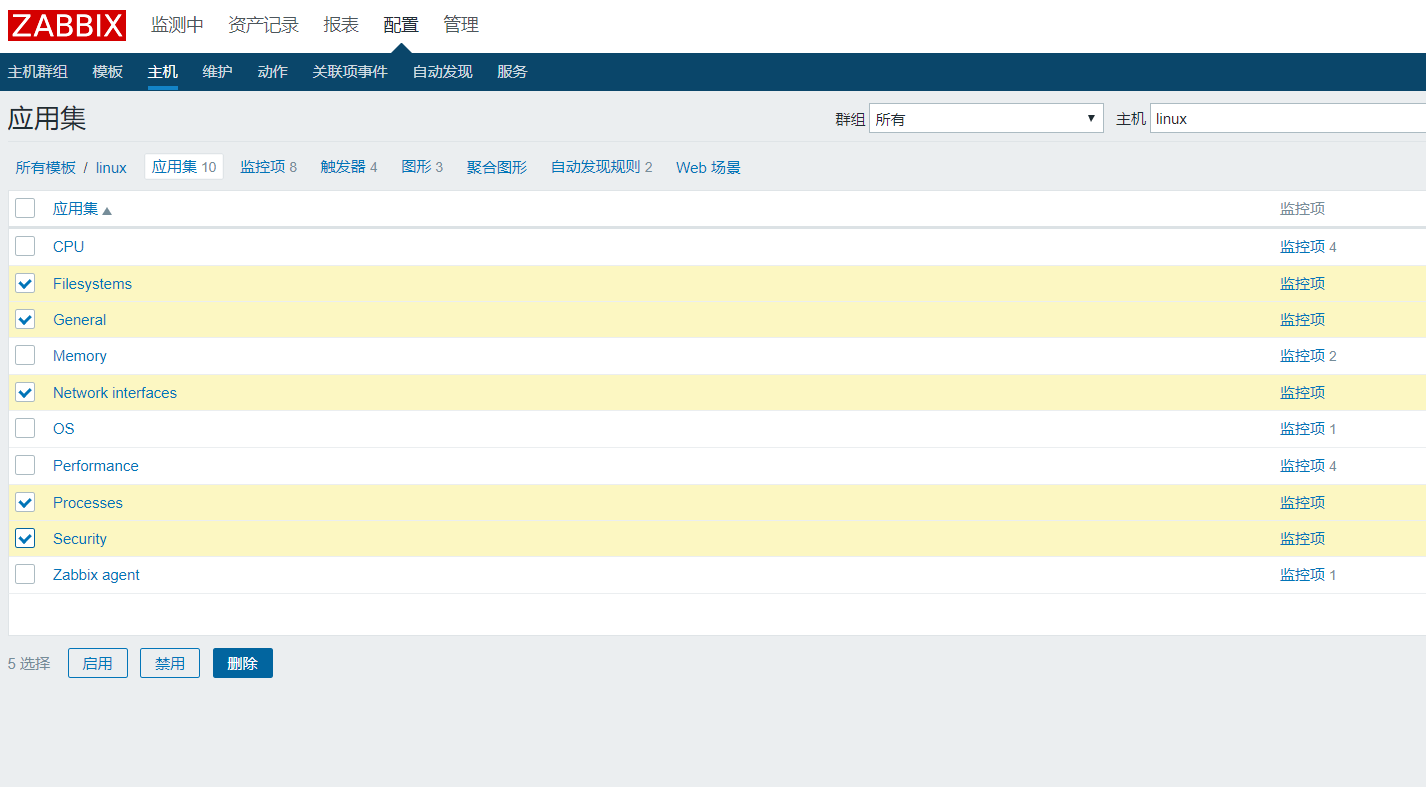Open the 资产记录 top menu
The height and width of the screenshot is (787, 1426).
[263, 25]
